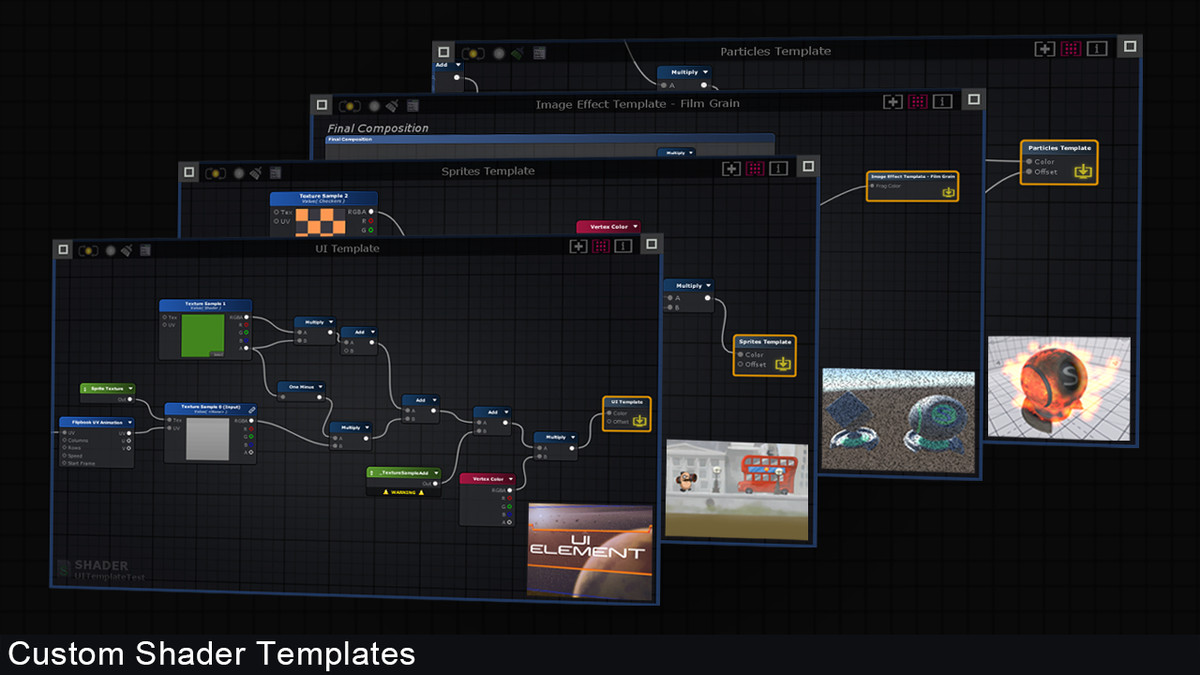Click the magenta grid icon in Particles Template window
1200x675 pixels.
pos(1071,48)
